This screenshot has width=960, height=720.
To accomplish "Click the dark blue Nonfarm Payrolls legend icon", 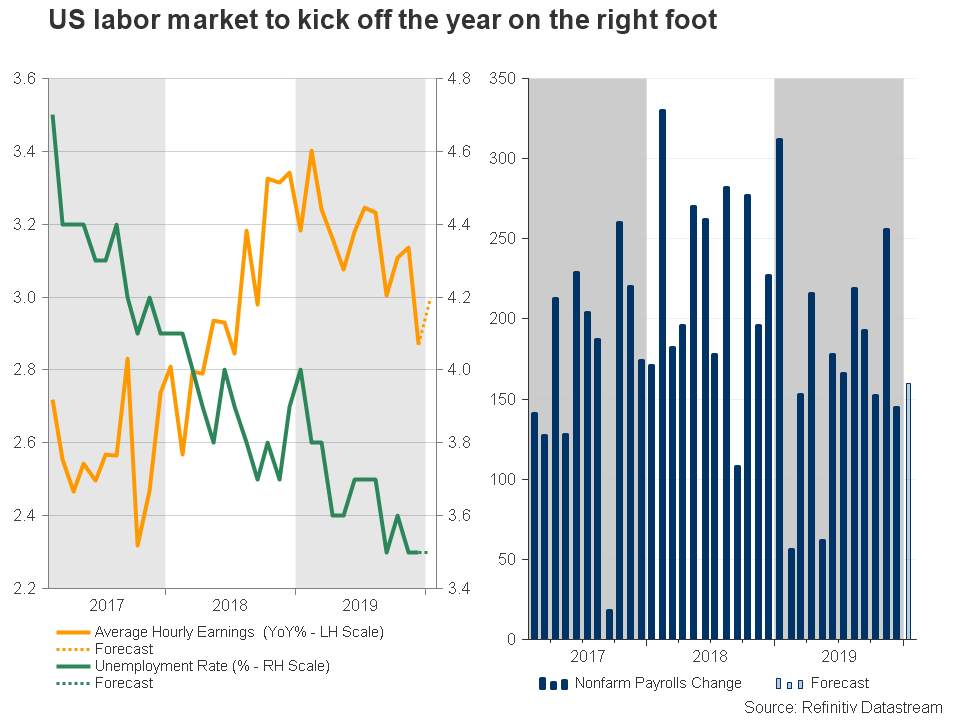I will pyautogui.click(x=553, y=684).
